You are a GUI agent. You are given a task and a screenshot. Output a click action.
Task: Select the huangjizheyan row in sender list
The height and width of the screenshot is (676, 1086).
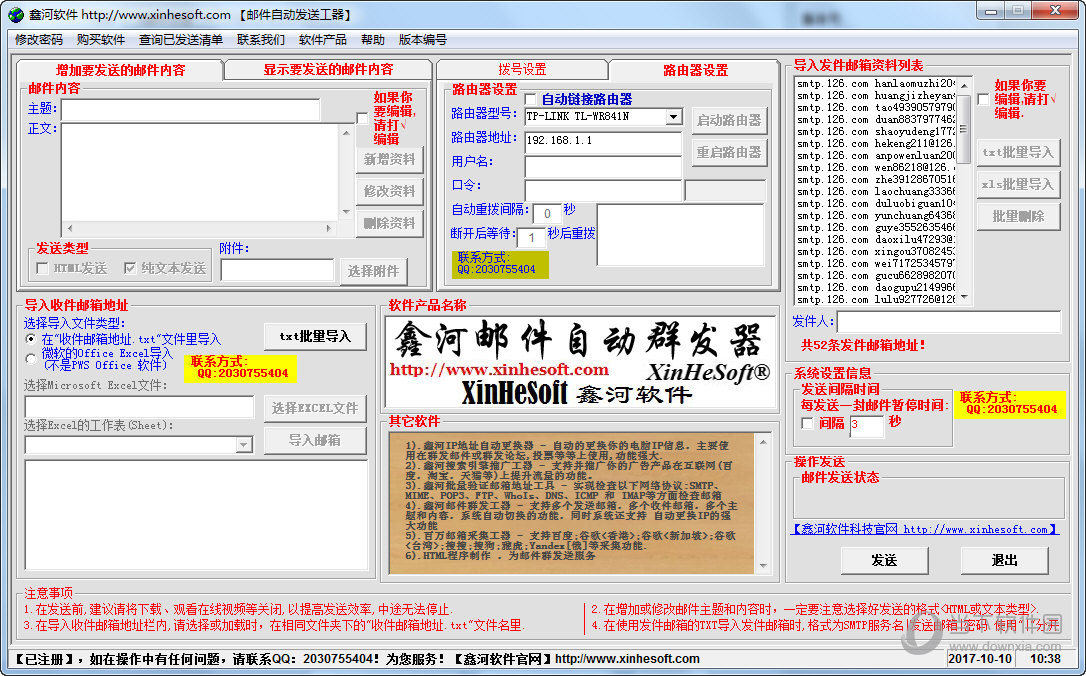point(875,96)
